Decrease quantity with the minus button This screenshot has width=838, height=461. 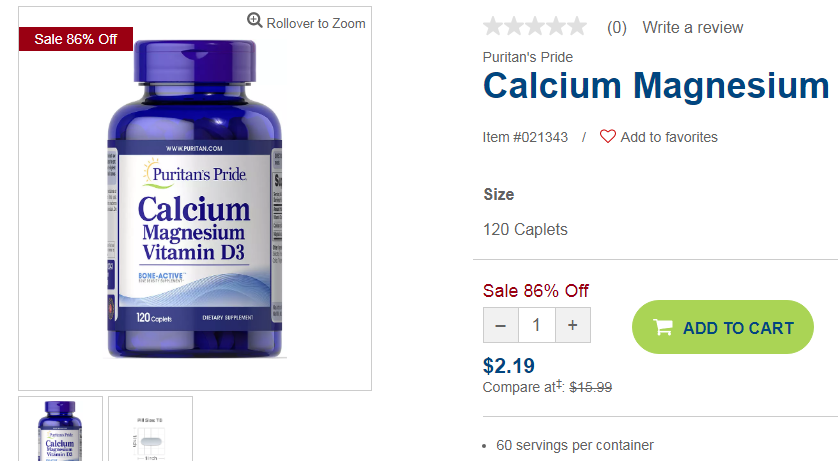[501, 325]
